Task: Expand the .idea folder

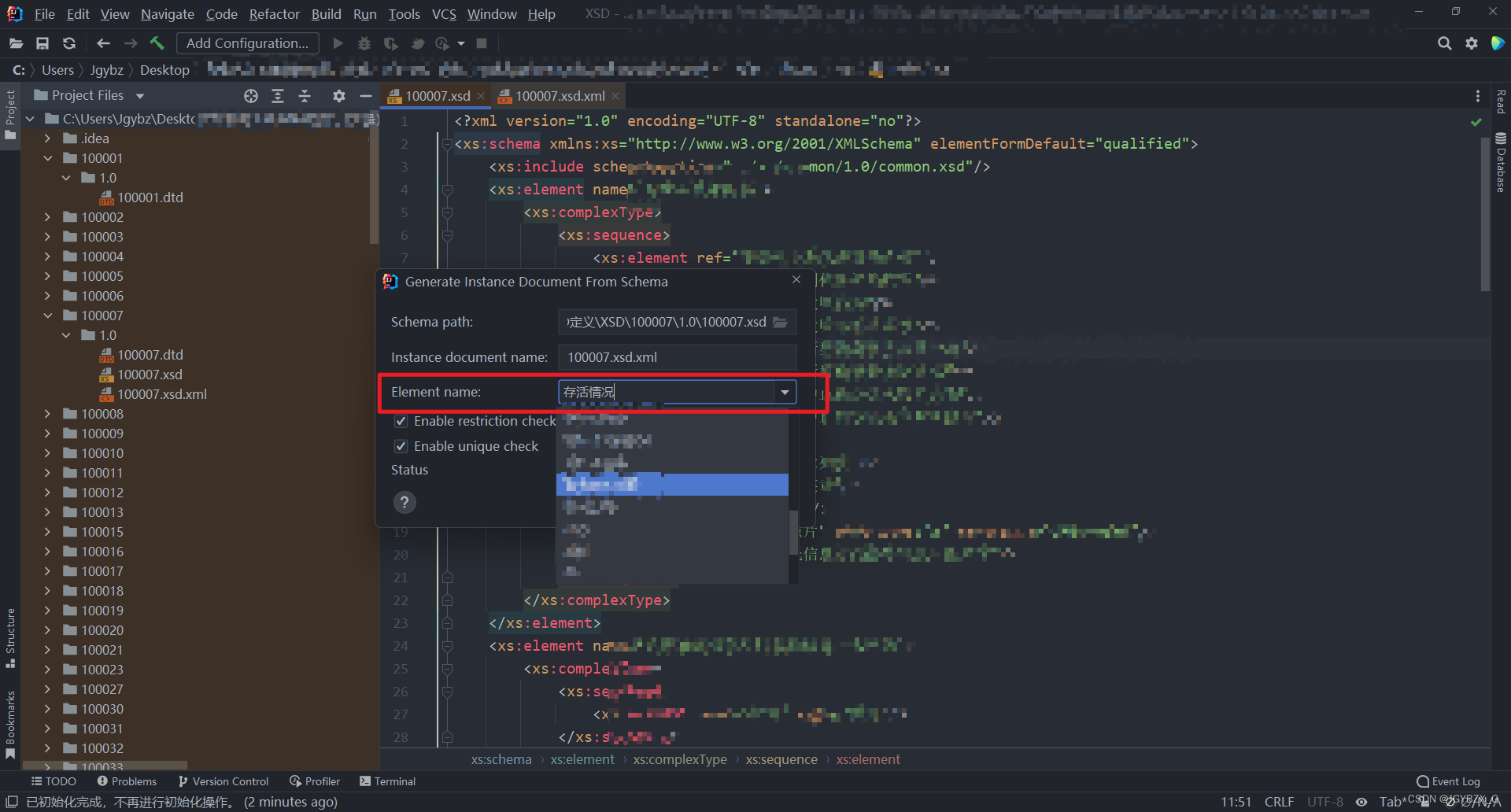Action: (48, 138)
